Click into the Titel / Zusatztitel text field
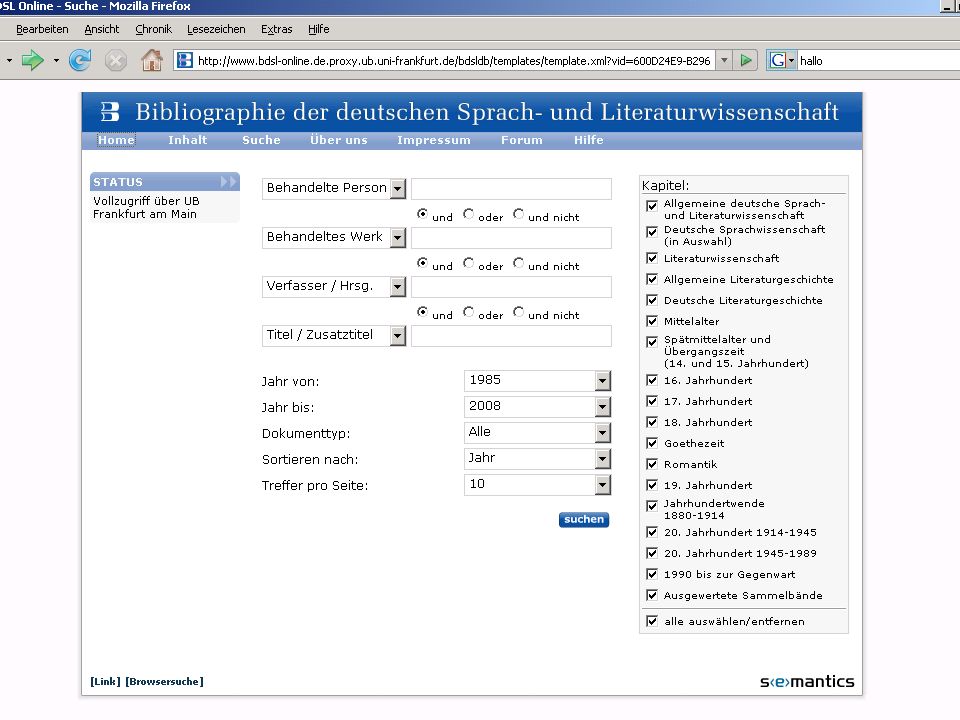The width and height of the screenshot is (960, 720). click(511, 336)
